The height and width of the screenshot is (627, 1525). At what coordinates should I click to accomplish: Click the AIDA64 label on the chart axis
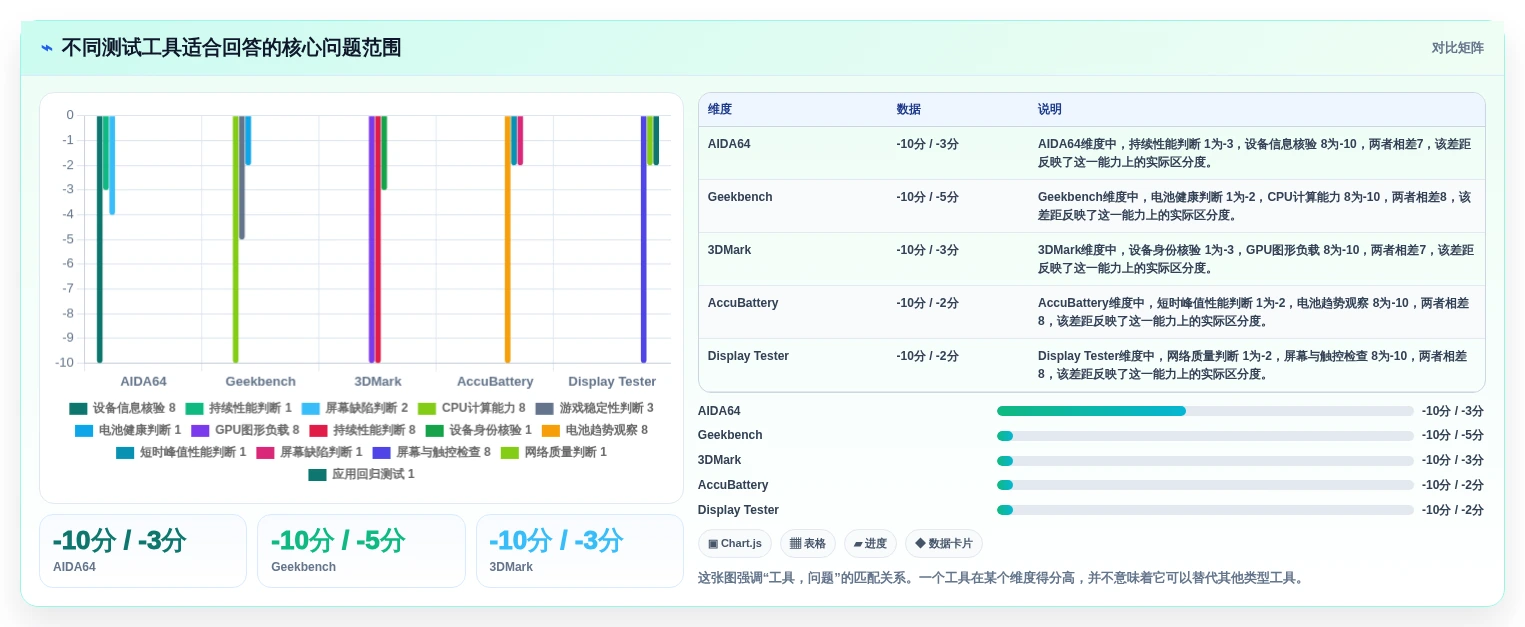click(x=143, y=381)
